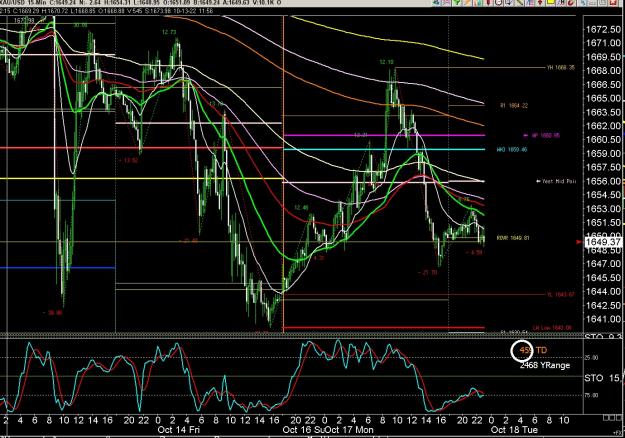625x438 pixels.
Task: Click the 1641.00 price axis label
Action: click(603, 319)
